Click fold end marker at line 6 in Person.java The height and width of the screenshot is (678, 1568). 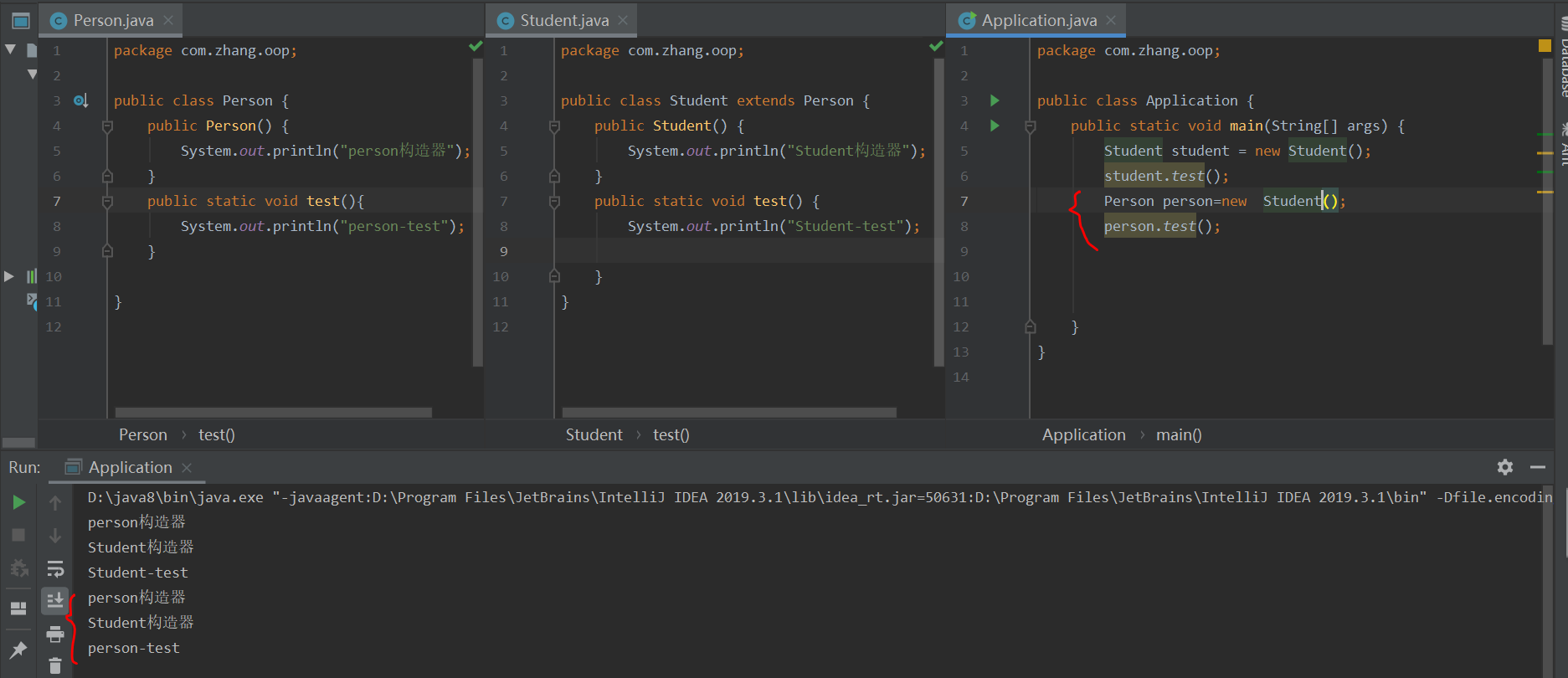(107, 176)
